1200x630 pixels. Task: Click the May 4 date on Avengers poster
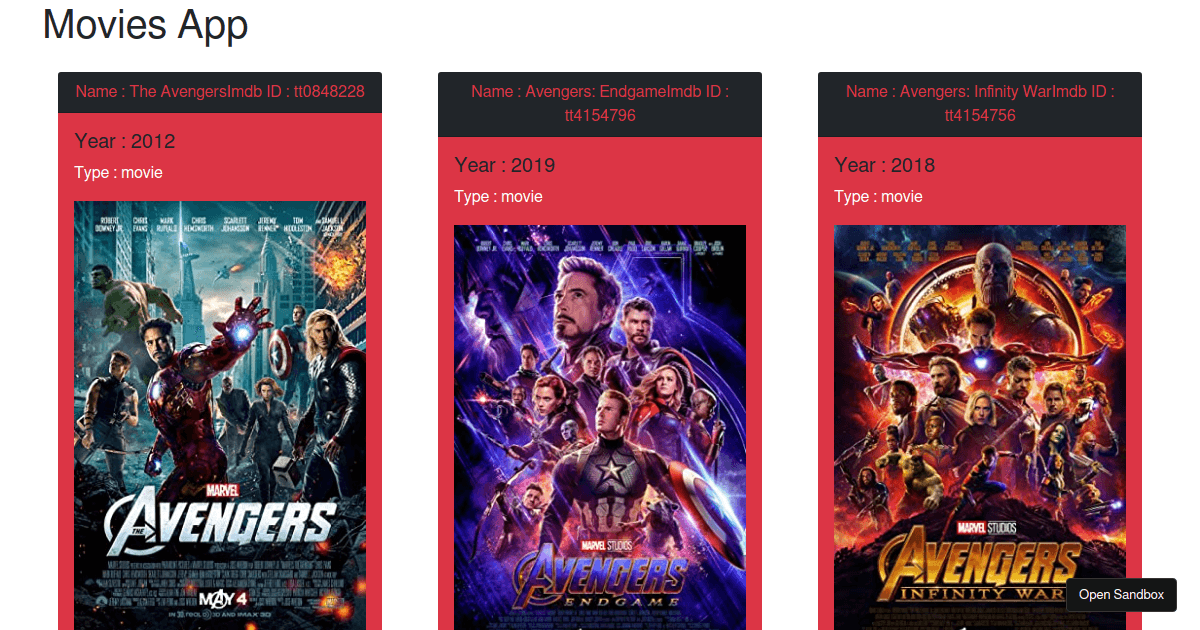pyautogui.click(x=222, y=599)
